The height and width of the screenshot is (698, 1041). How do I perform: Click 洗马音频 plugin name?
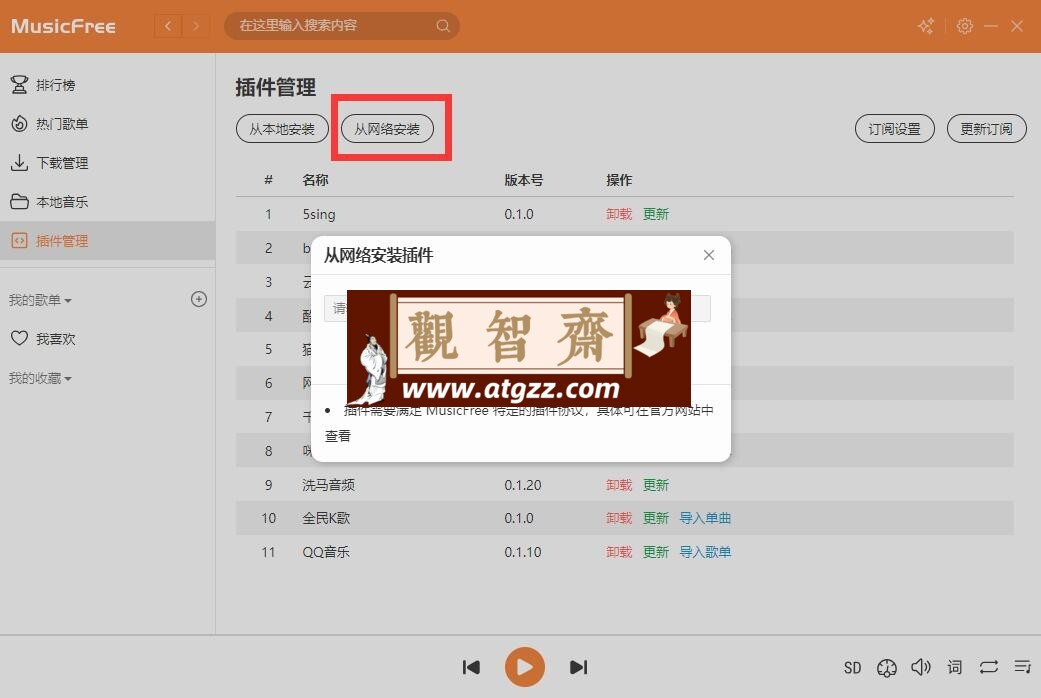pos(328,485)
